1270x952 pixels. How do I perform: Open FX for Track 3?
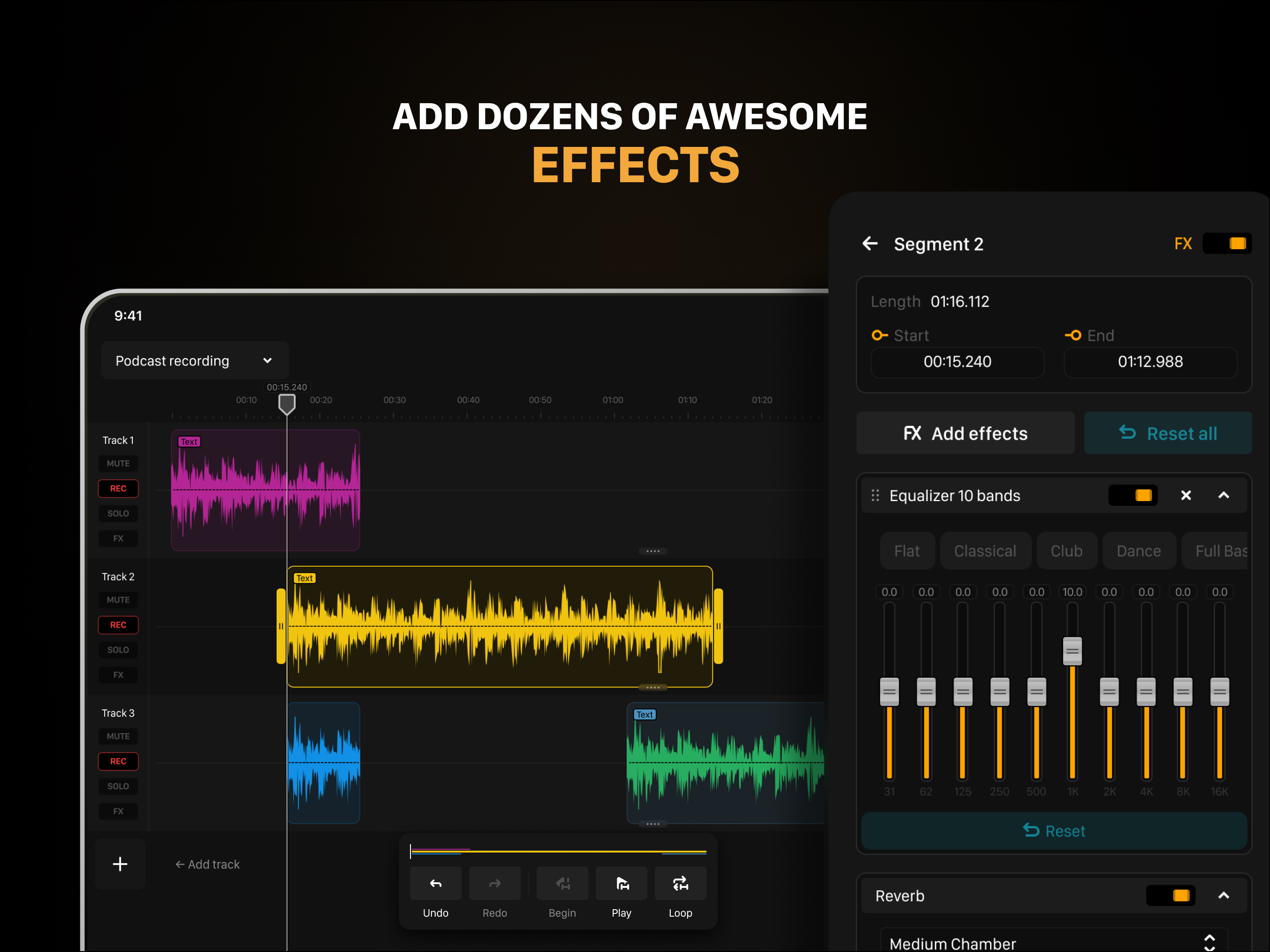(118, 811)
